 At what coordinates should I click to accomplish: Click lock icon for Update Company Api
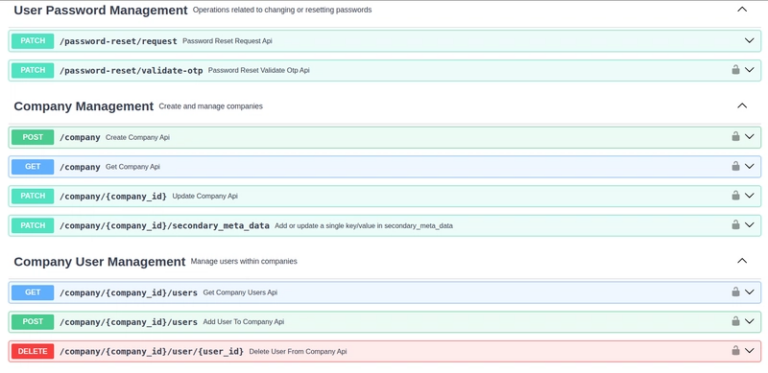pos(735,195)
